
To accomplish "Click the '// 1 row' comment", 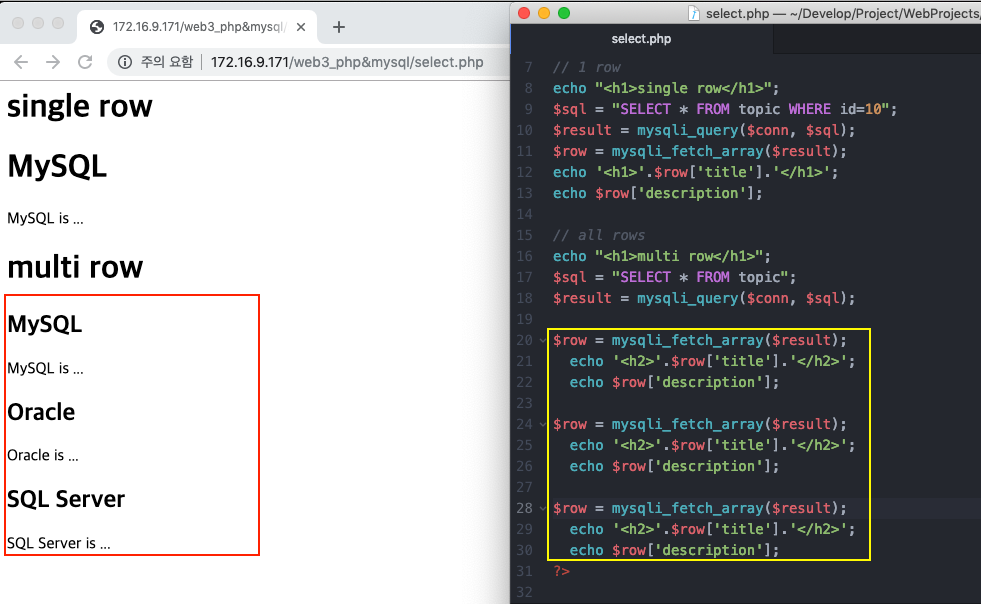I will point(587,67).
